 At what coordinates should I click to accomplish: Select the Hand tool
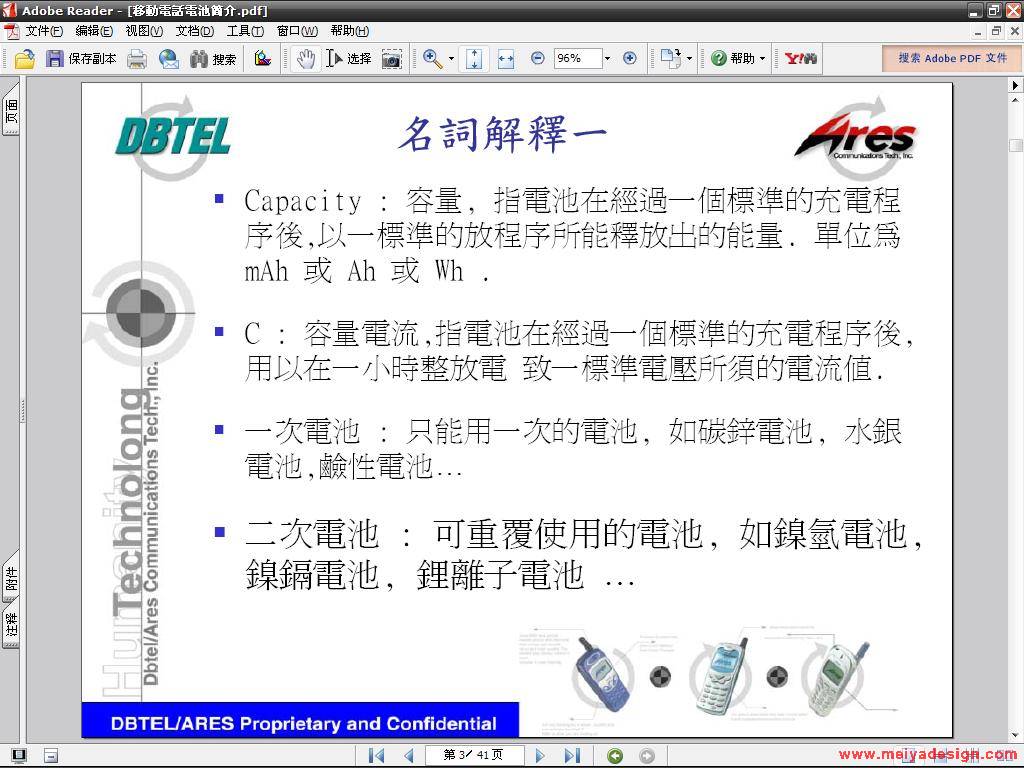[305, 59]
